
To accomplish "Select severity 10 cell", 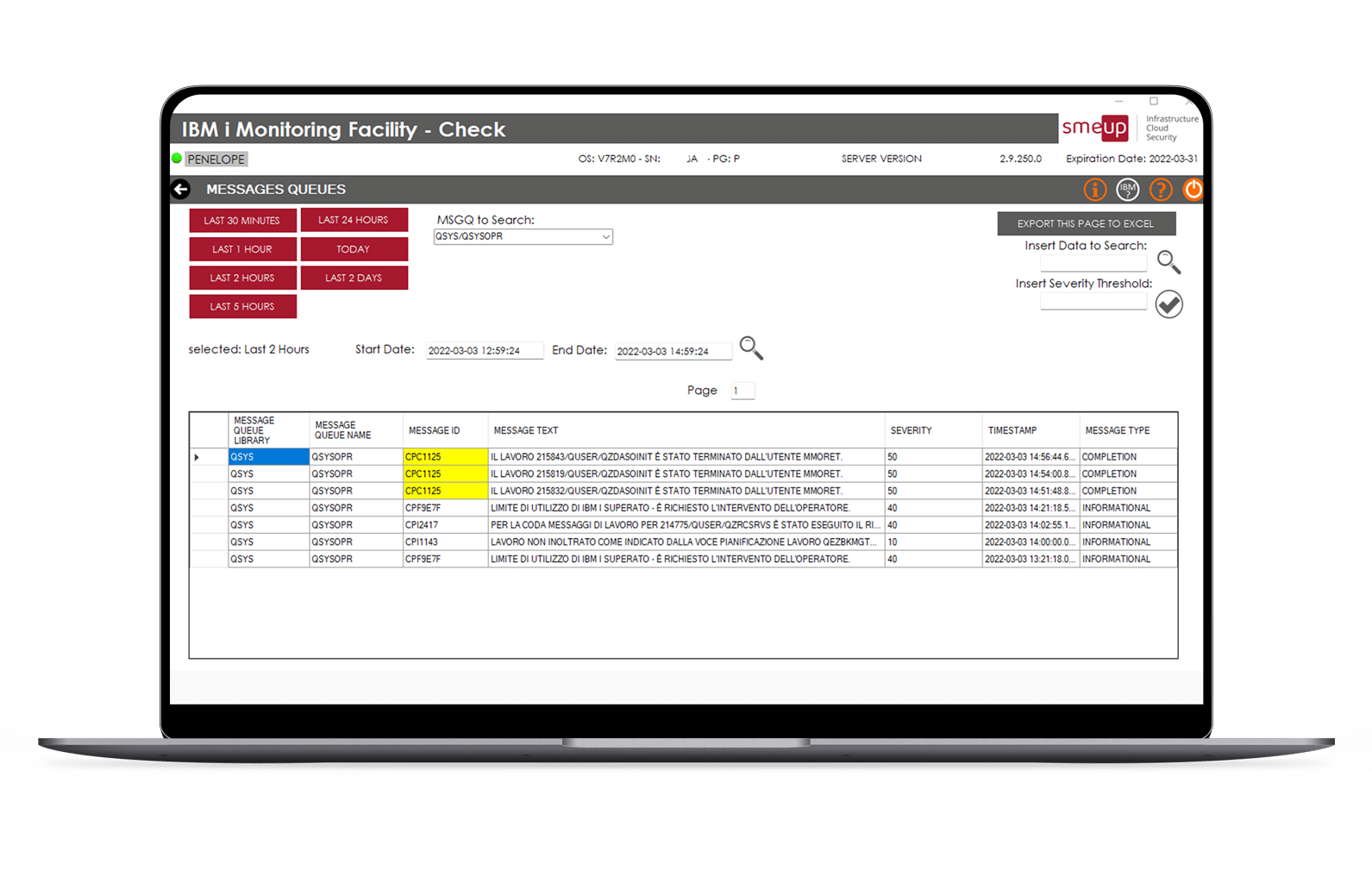I will coord(933,542).
